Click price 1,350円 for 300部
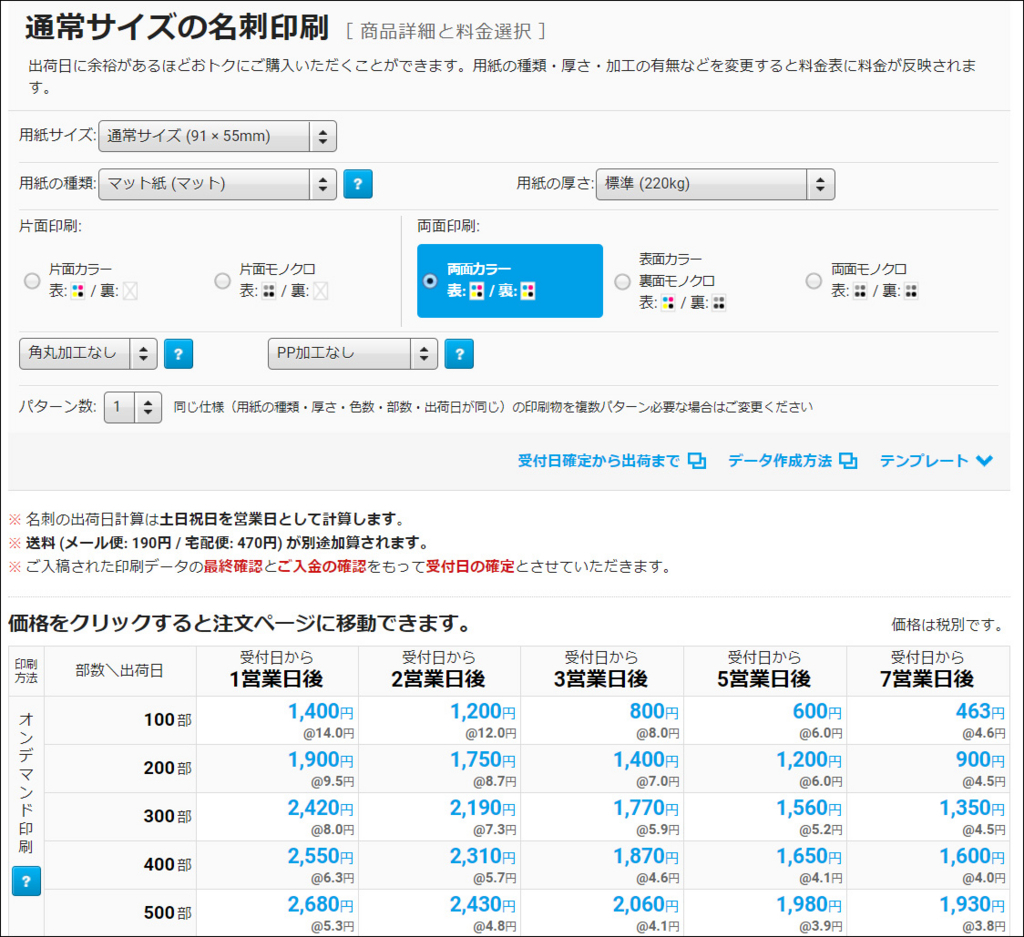This screenshot has width=1024, height=937. pyautogui.click(x=972, y=808)
